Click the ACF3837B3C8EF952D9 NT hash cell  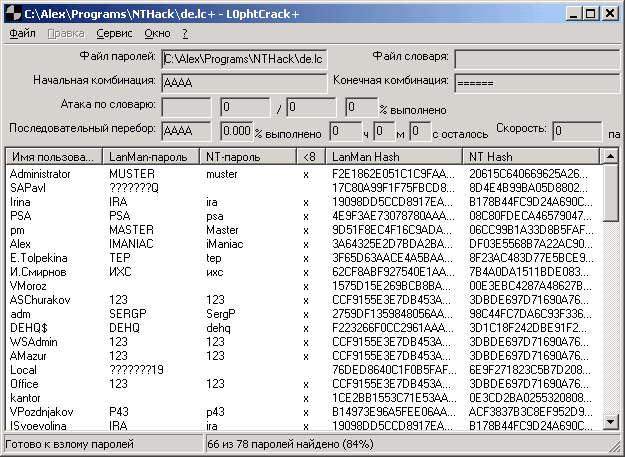(531, 412)
